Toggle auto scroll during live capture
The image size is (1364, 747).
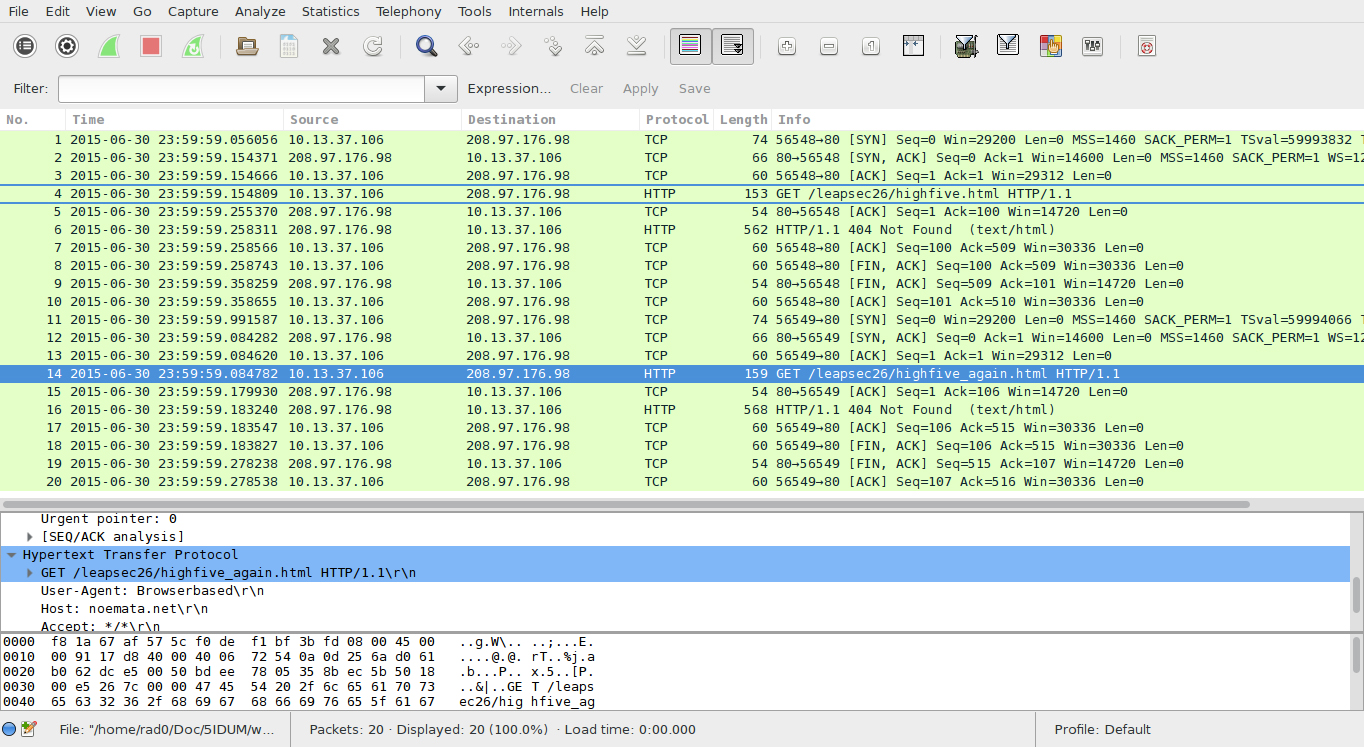pyautogui.click(x=732, y=46)
